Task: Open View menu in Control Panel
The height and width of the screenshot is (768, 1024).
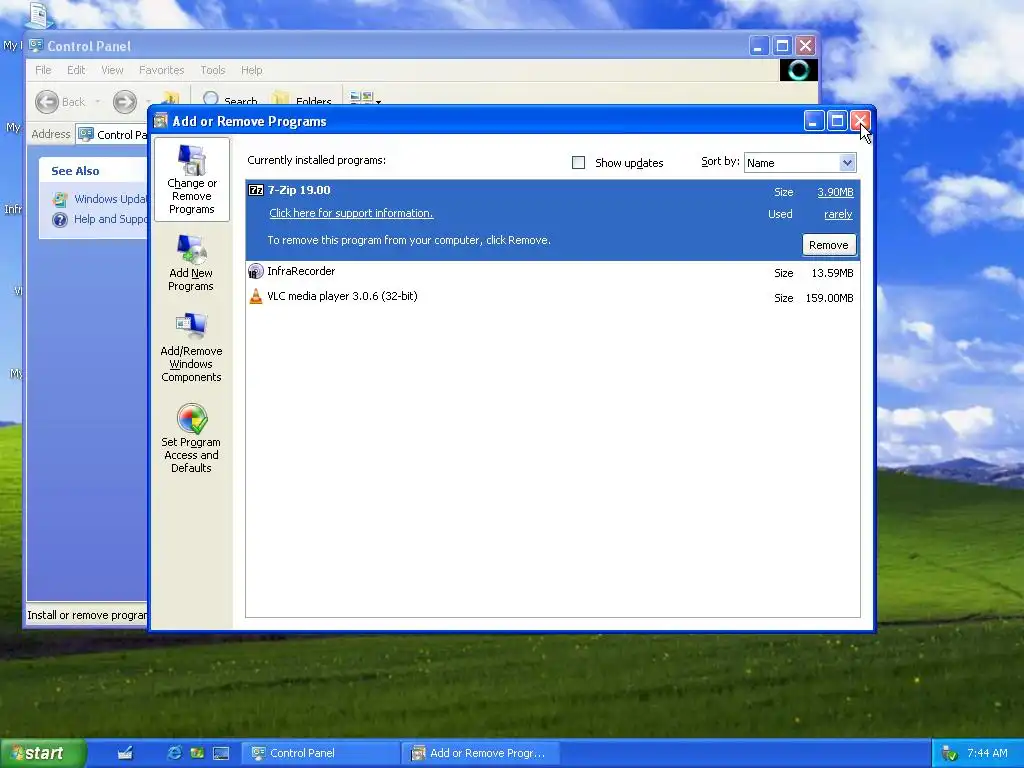Action: pos(112,70)
